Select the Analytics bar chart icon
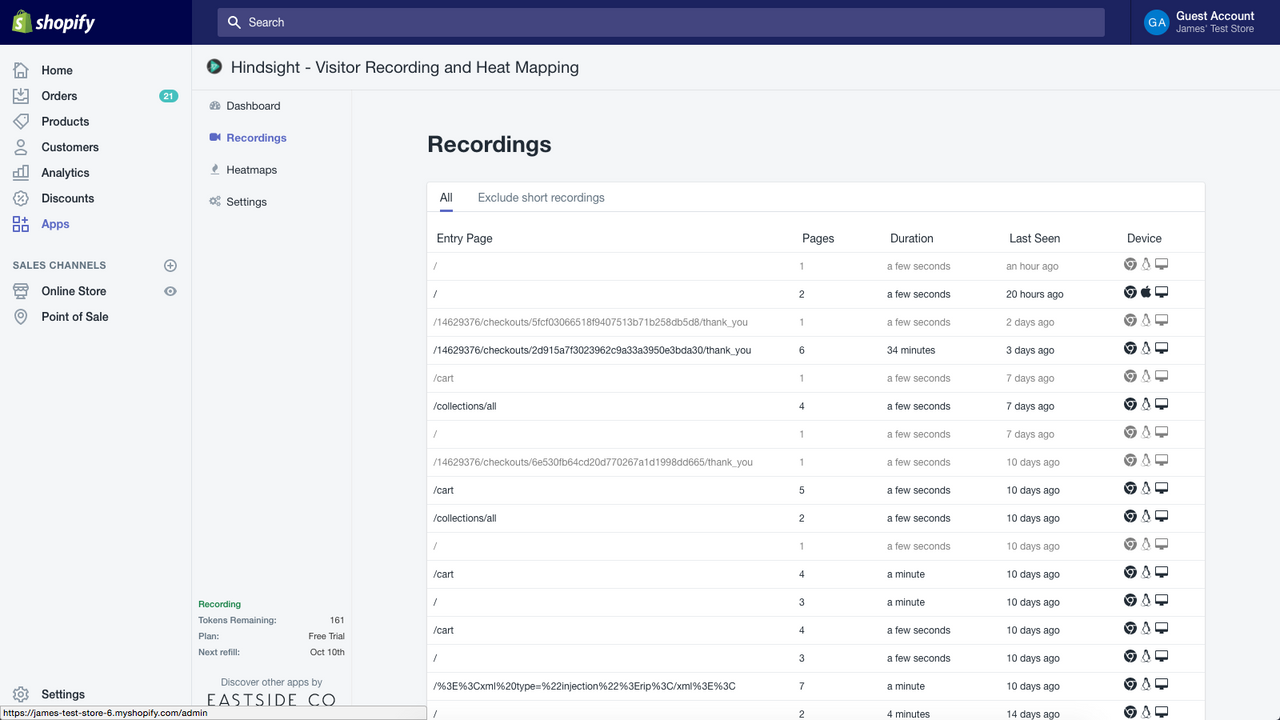Image resolution: width=1280 pixels, height=720 pixels. point(20,172)
